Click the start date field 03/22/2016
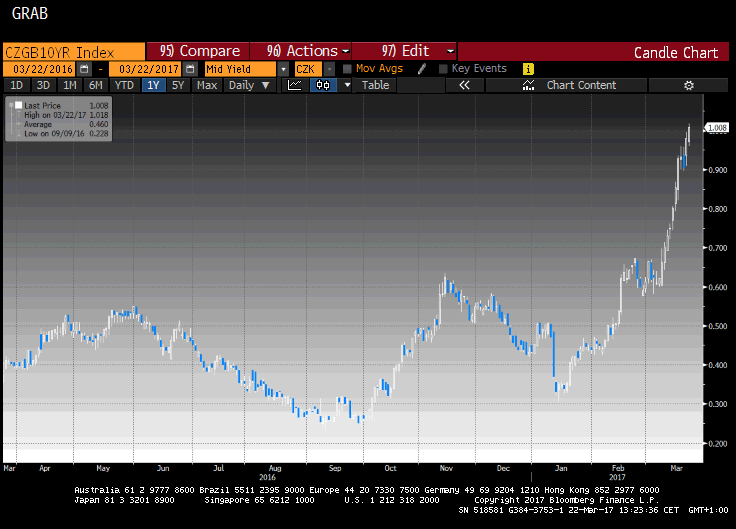The width and height of the screenshot is (736, 529). pos(39,69)
